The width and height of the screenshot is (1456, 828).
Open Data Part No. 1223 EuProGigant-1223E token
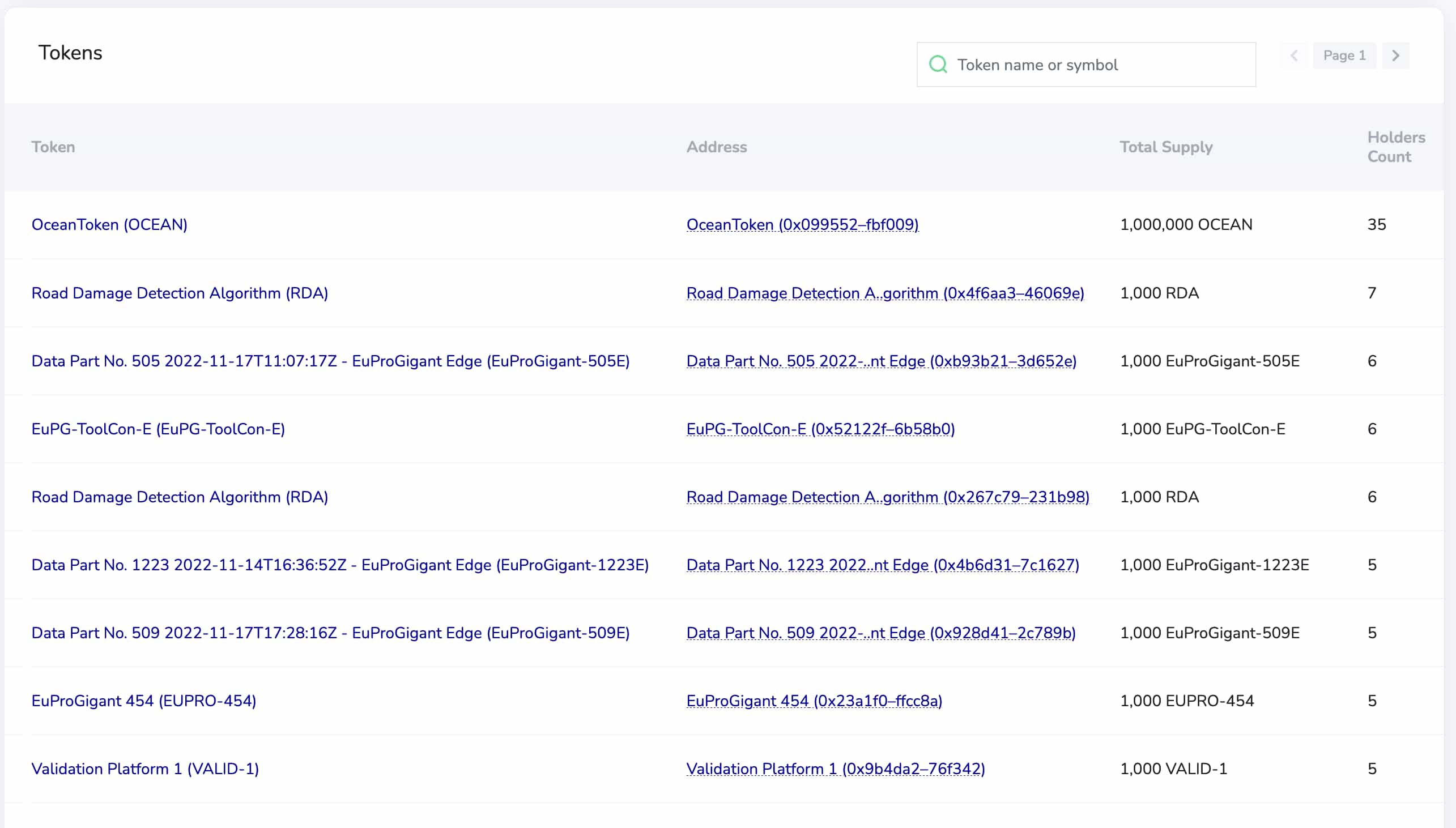click(x=340, y=565)
